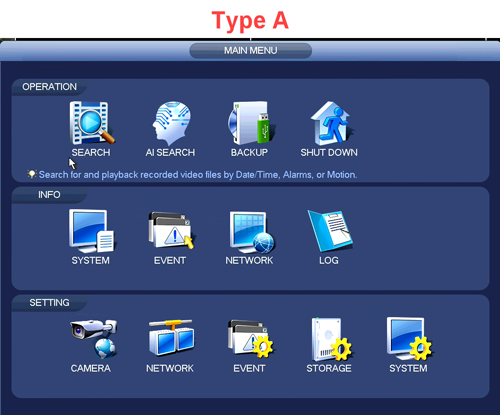This screenshot has width=500, height=415.
Task: Open Event settings gear icon
Action: point(251,339)
